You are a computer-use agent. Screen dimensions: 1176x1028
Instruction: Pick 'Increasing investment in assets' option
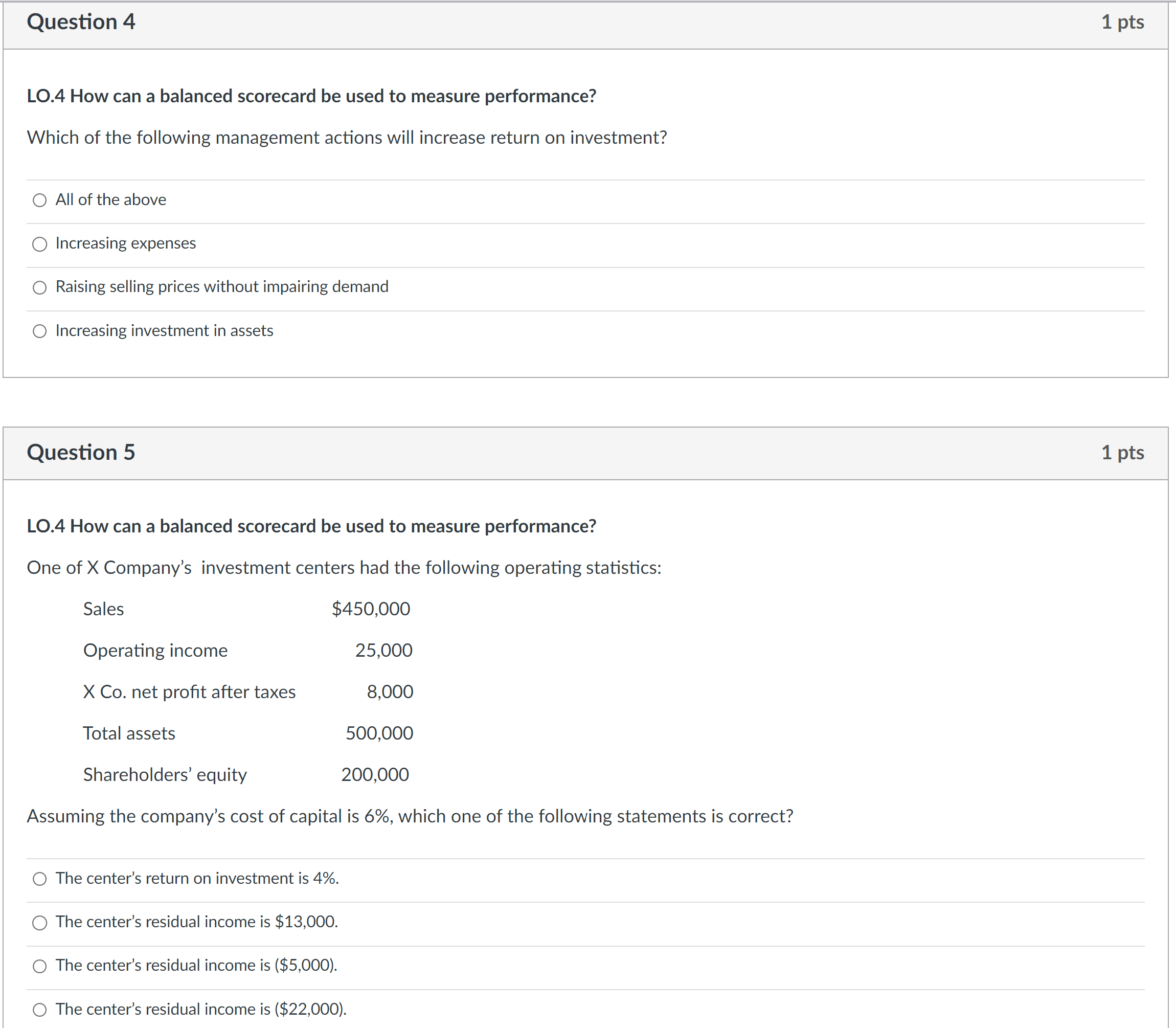click(x=39, y=331)
